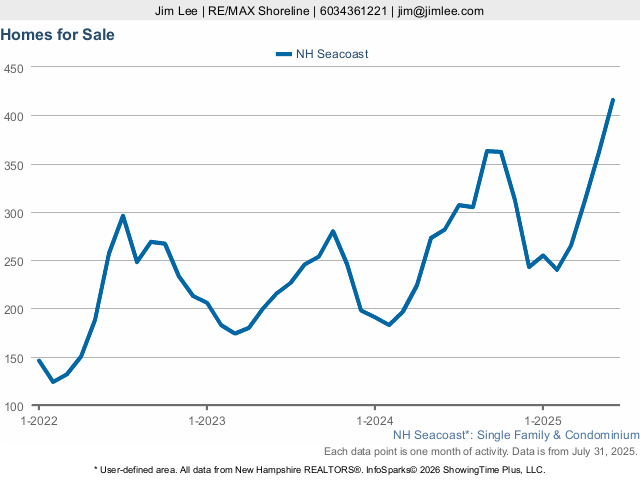Image resolution: width=640 pixels, height=480 pixels.
Task: Toggle the NH Seacoast legend label
Action: [x=332, y=54]
